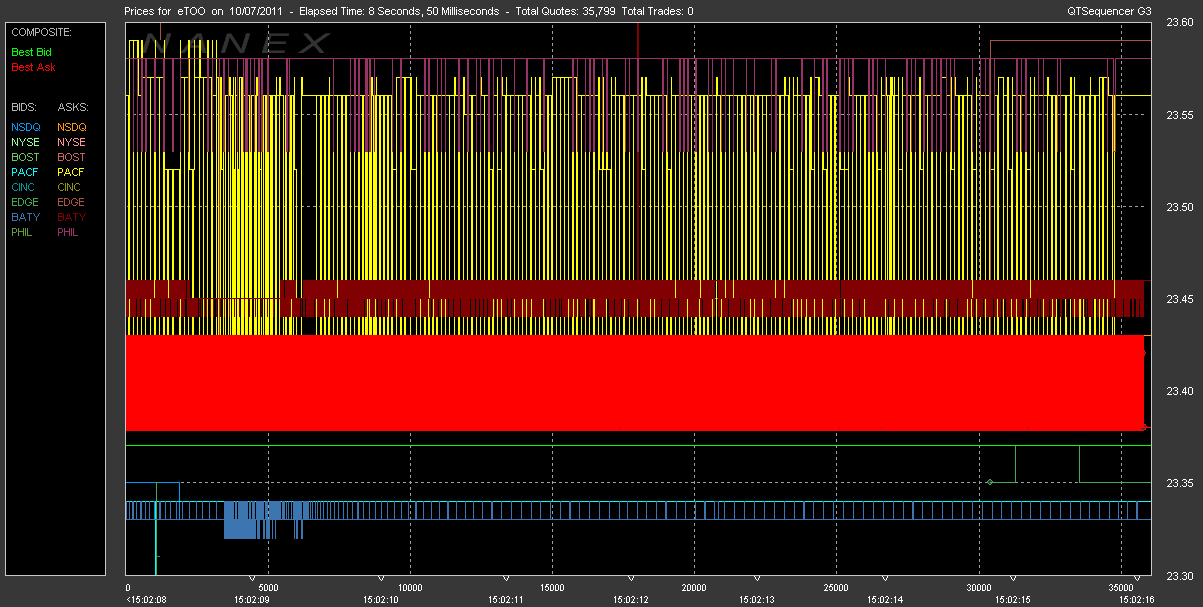Viewport: 1203px width, 607px height.
Task: Click the 23.50 price axis label
Action: [x=1180, y=207]
